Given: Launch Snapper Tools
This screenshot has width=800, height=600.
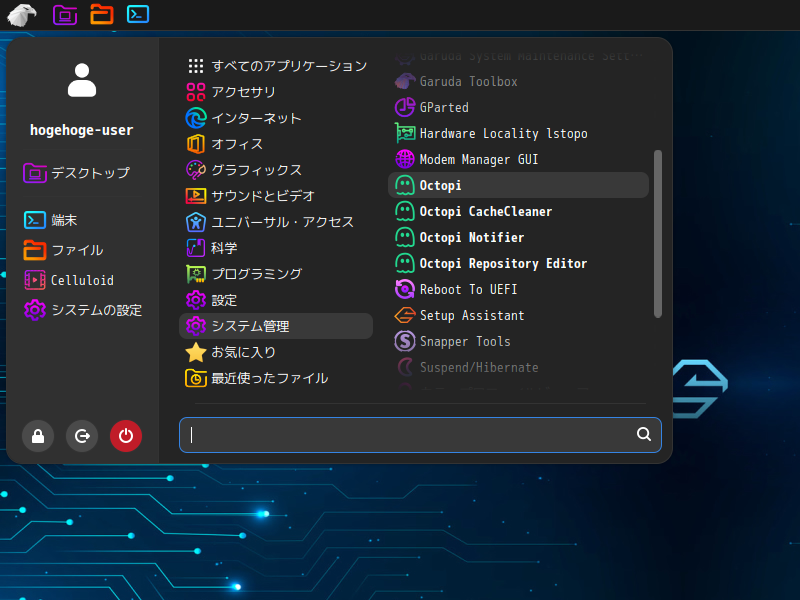Looking at the screenshot, I should (518, 341).
